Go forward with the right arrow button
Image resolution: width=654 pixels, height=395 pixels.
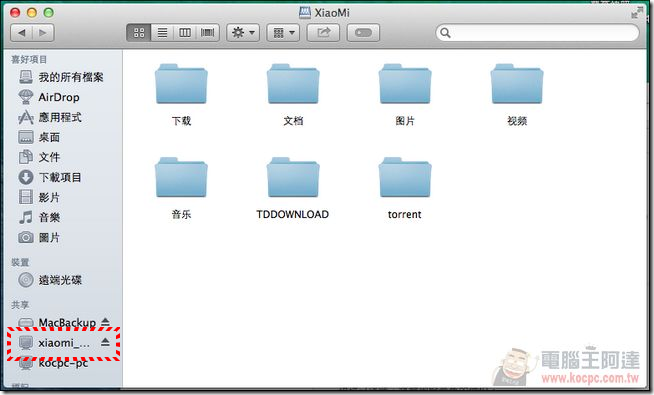(43, 33)
